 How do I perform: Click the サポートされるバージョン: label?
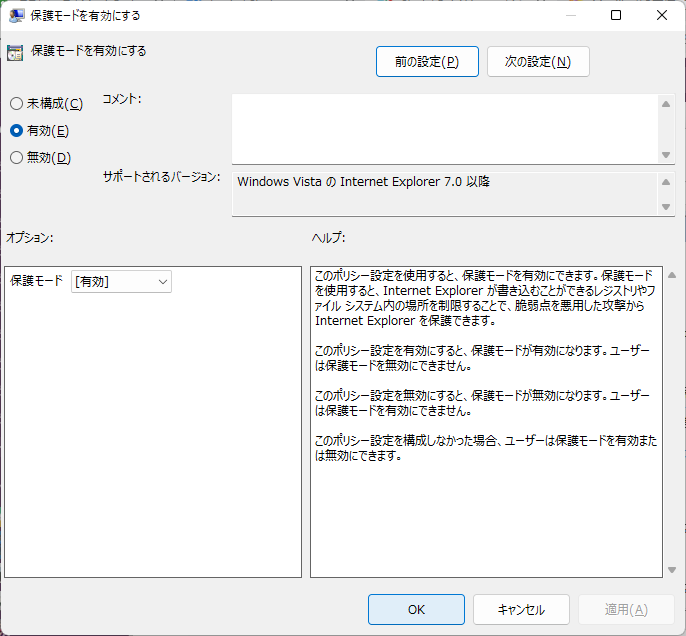pos(161,177)
